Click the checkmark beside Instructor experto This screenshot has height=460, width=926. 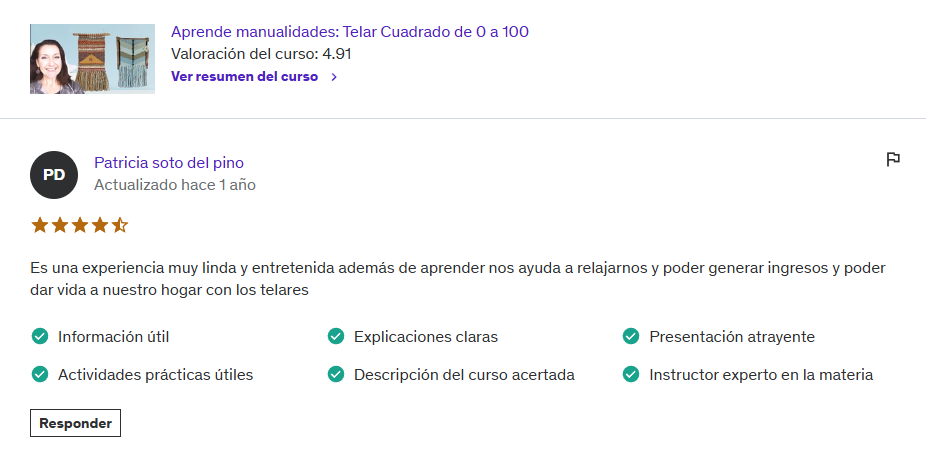[631, 375]
